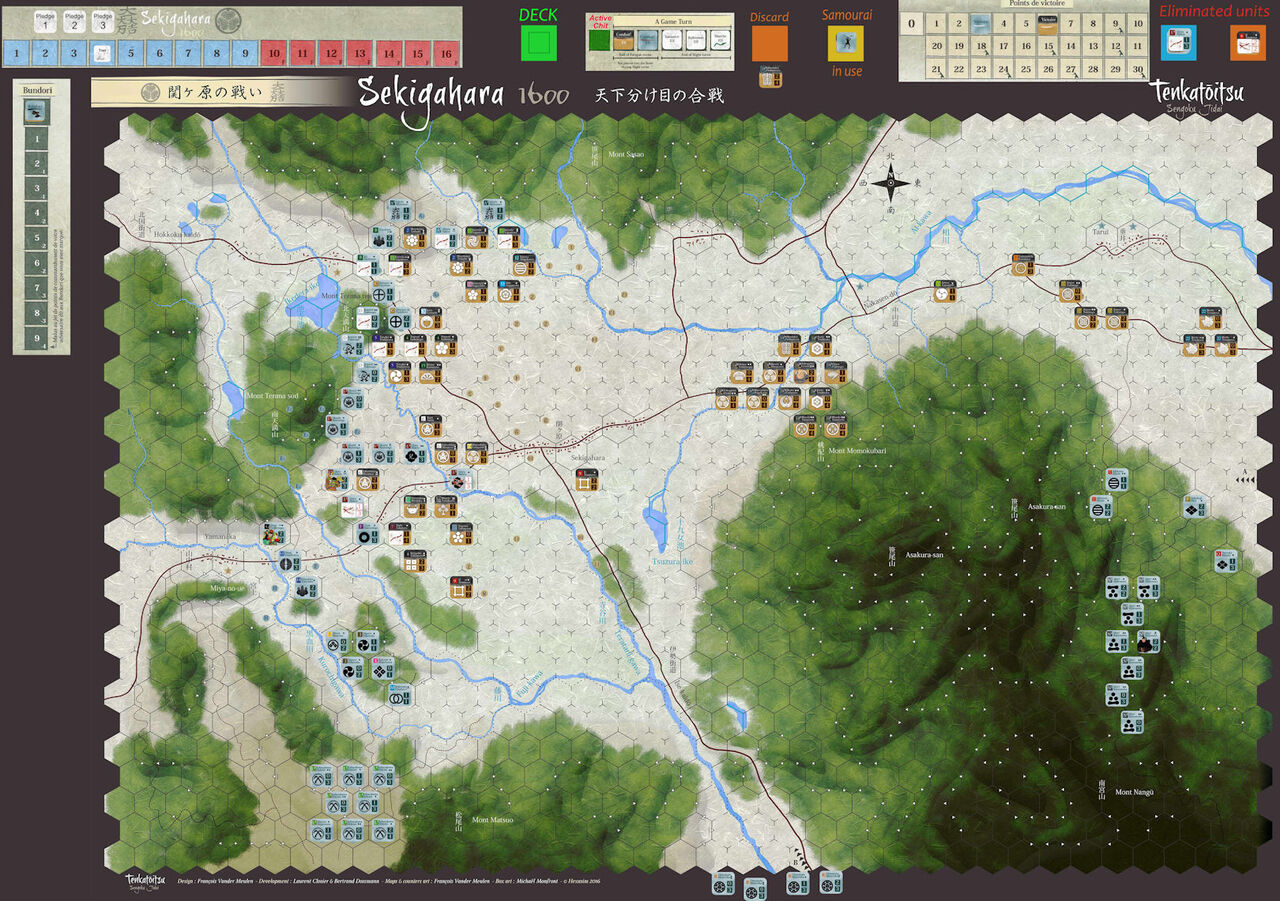1280x901 pixels.
Task: Select the counter below the Discard pile
Action: (x=771, y=76)
